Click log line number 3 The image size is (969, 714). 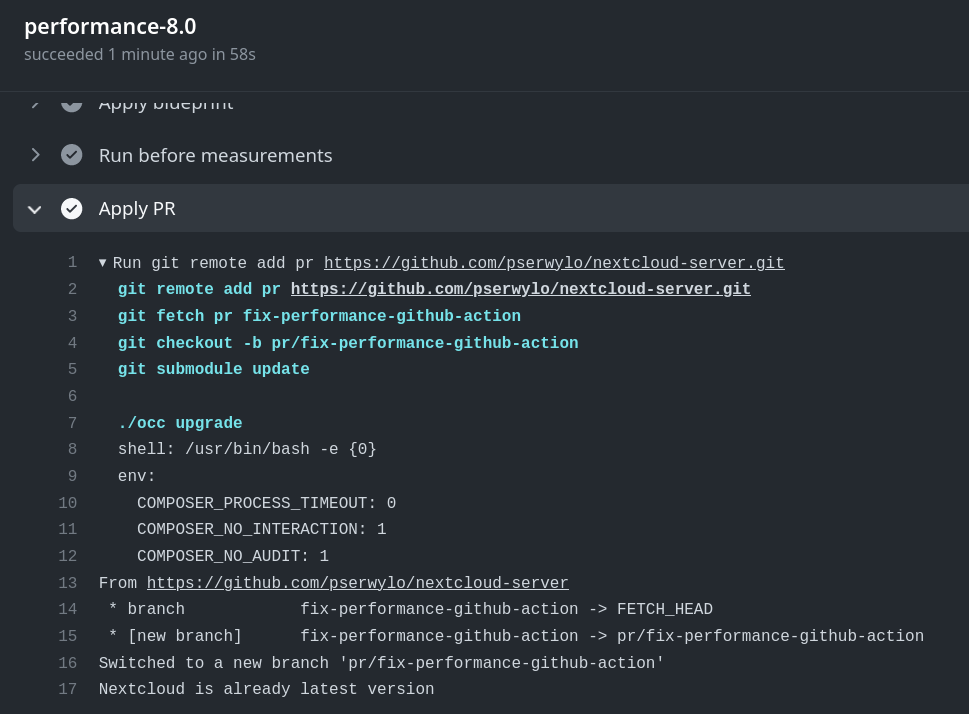72,316
